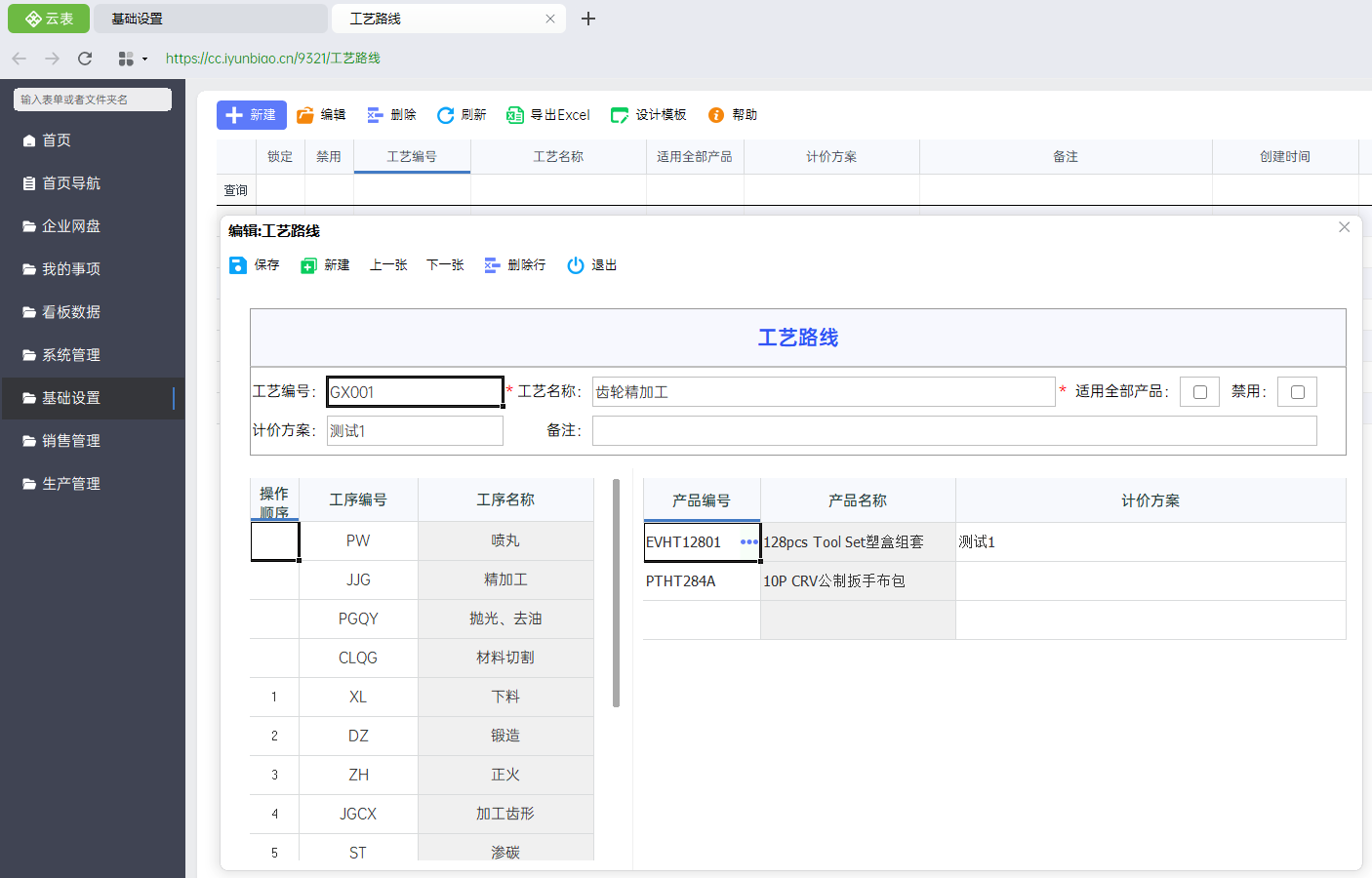Screen dimensions: 1372x878
Task: Click the Export Excel icon
Action: click(515, 115)
